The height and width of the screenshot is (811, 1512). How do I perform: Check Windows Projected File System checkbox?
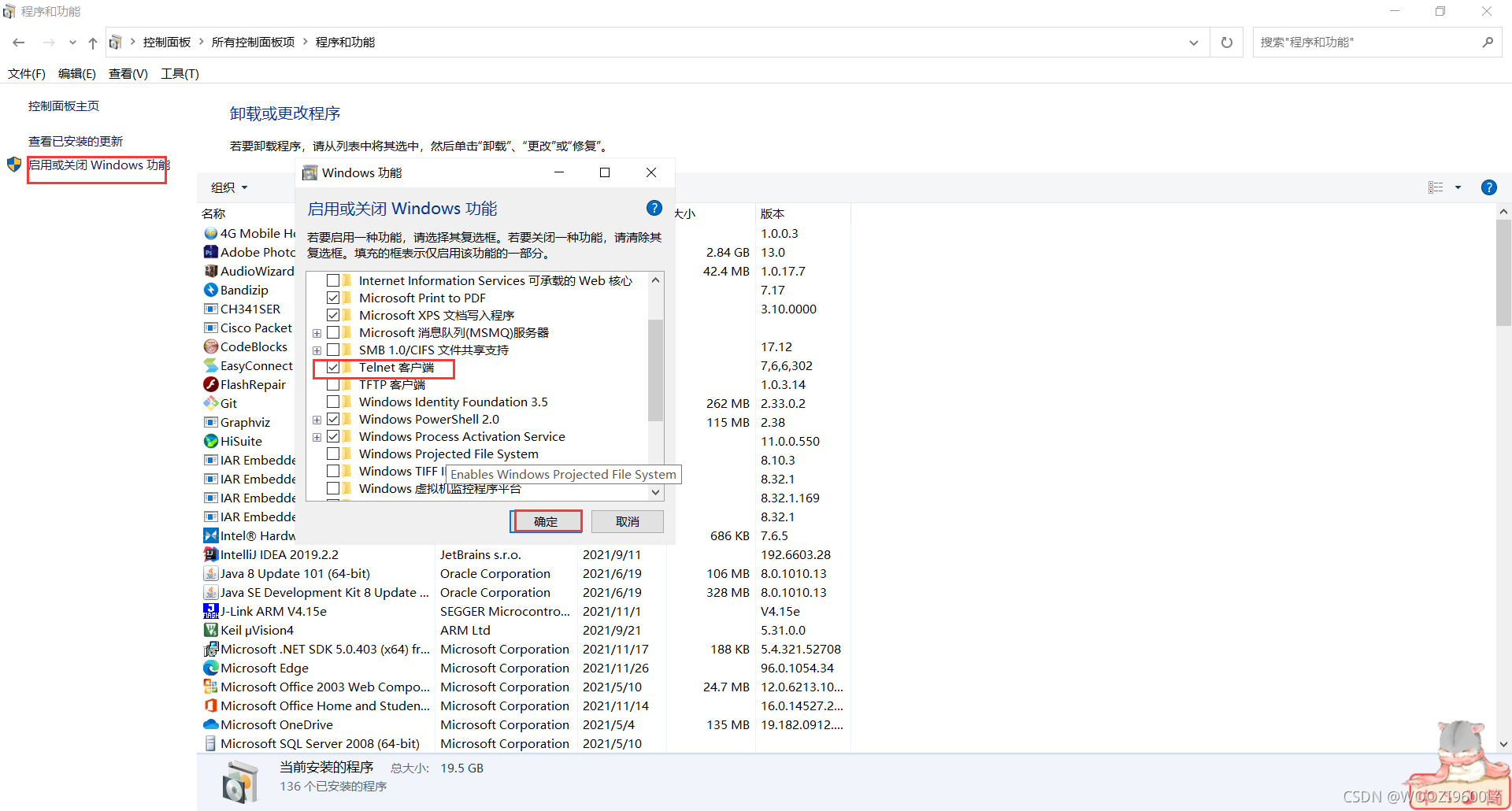(333, 454)
